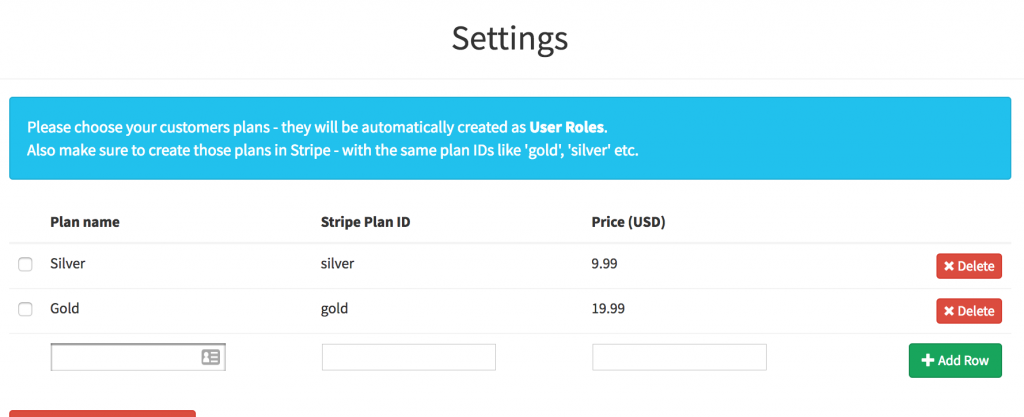Click the Price (USD) column header

(629, 222)
